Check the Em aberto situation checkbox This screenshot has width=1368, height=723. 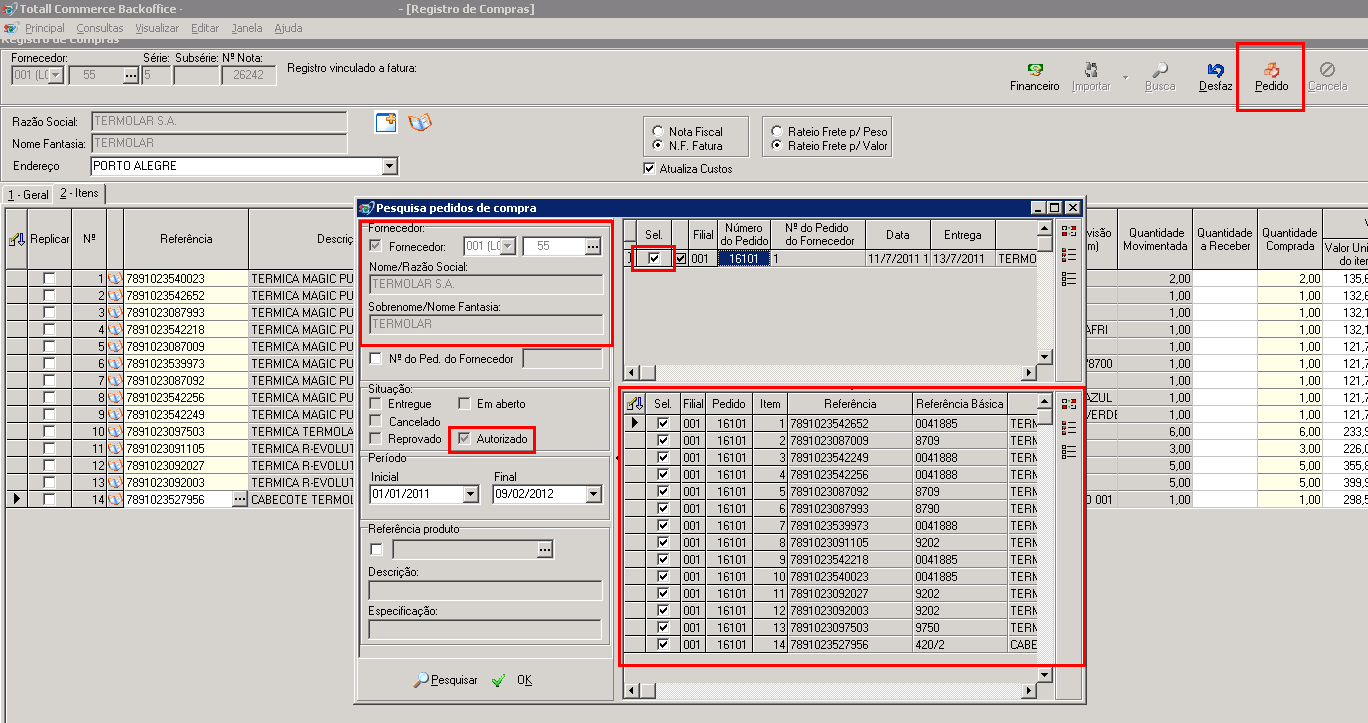click(x=464, y=404)
